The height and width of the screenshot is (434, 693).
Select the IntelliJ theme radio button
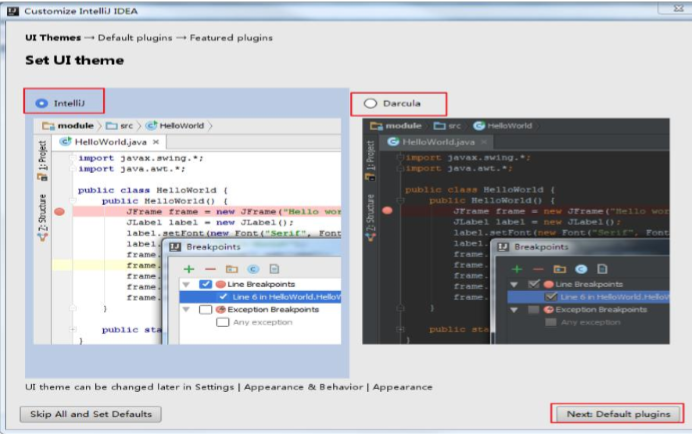click(x=41, y=102)
